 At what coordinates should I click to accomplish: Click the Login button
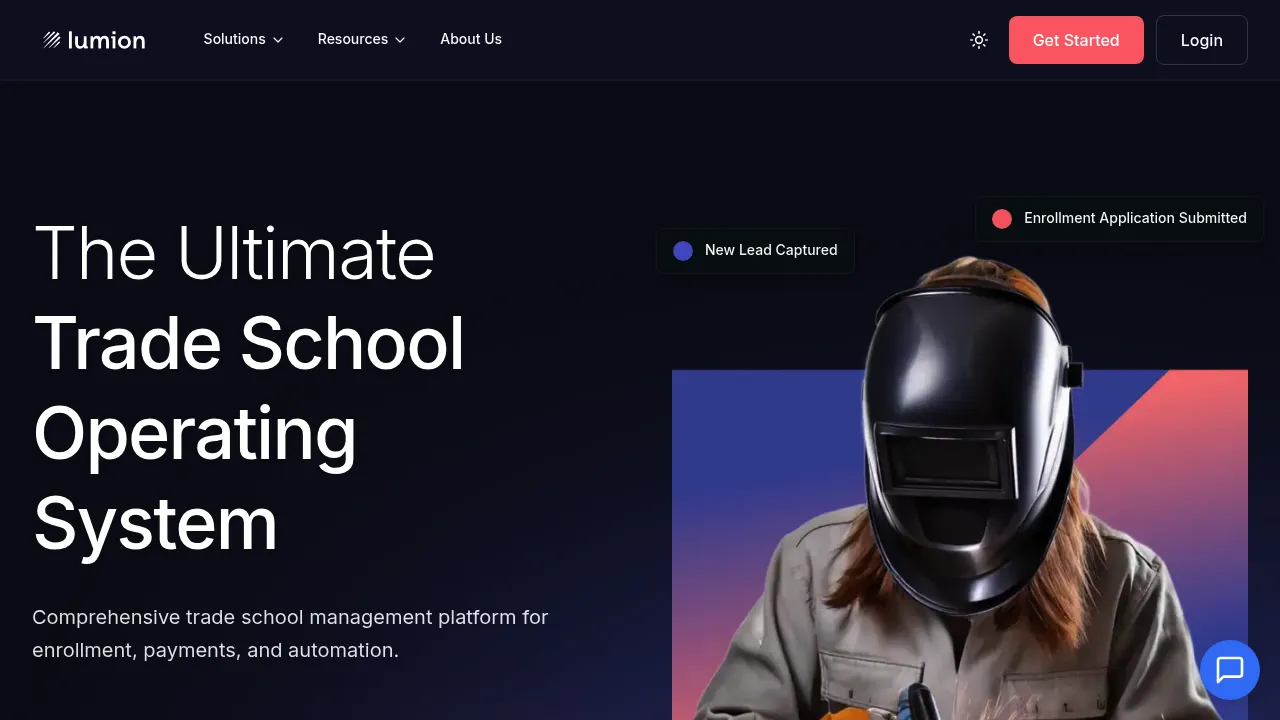pyautogui.click(x=1202, y=40)
